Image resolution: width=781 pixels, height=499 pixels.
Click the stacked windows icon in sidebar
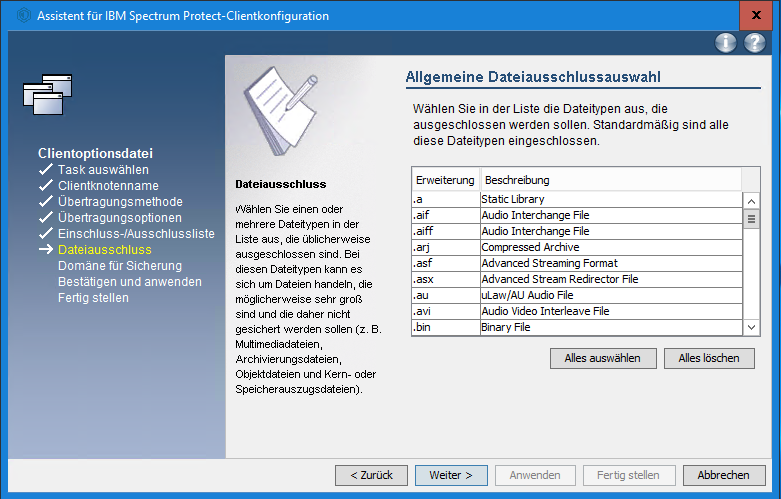48,94
